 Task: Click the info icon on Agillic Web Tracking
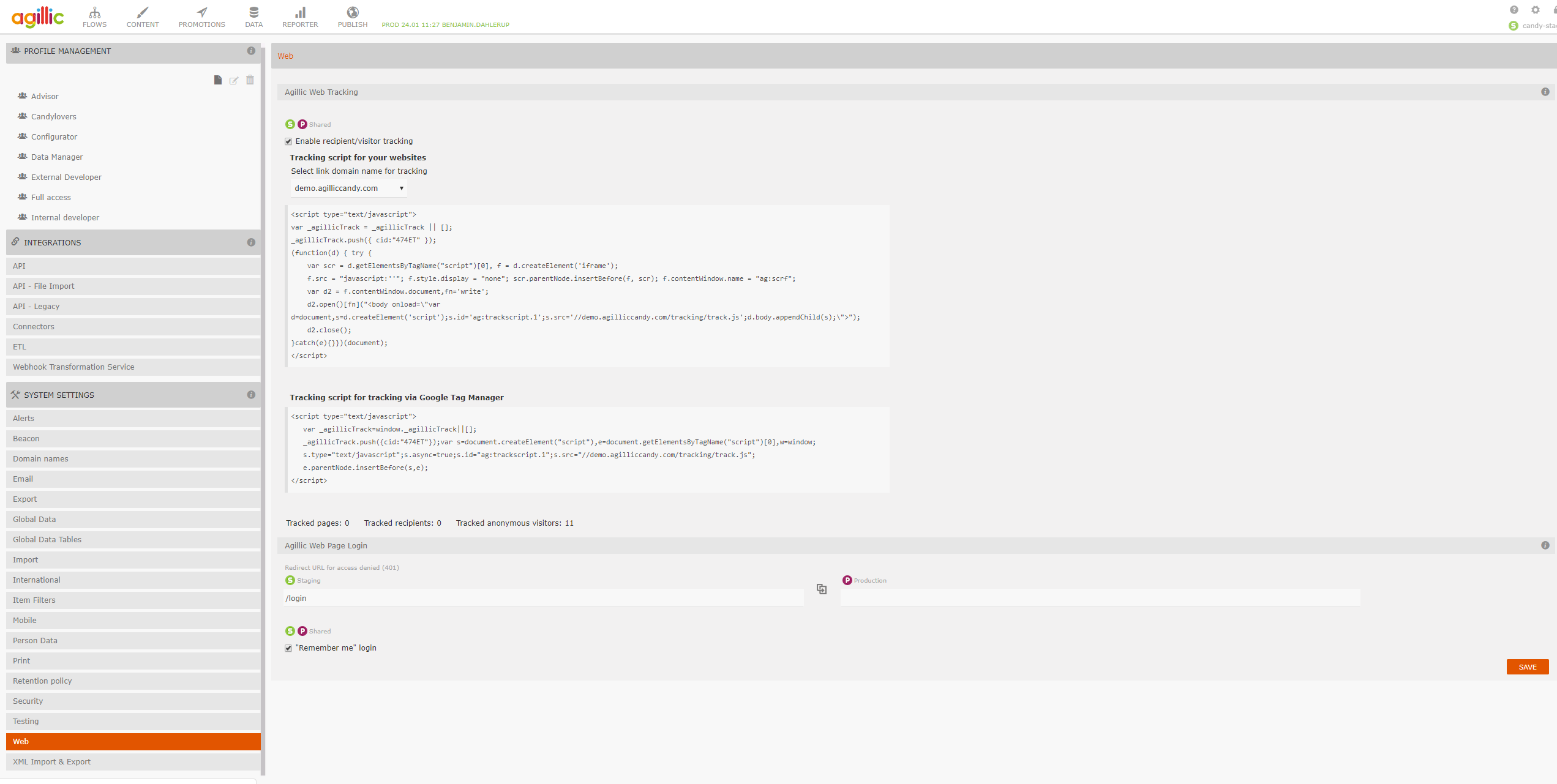(1545, 91)
